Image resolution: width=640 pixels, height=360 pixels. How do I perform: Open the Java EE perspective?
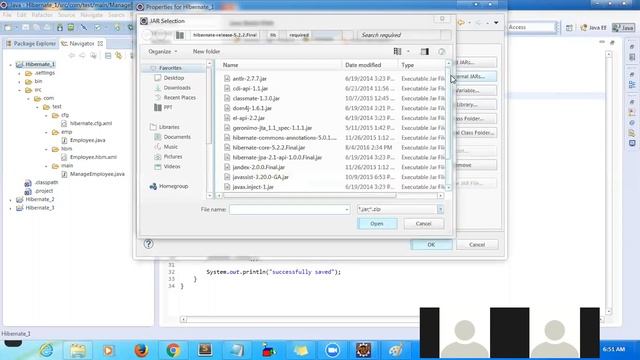tap(593, 27)
